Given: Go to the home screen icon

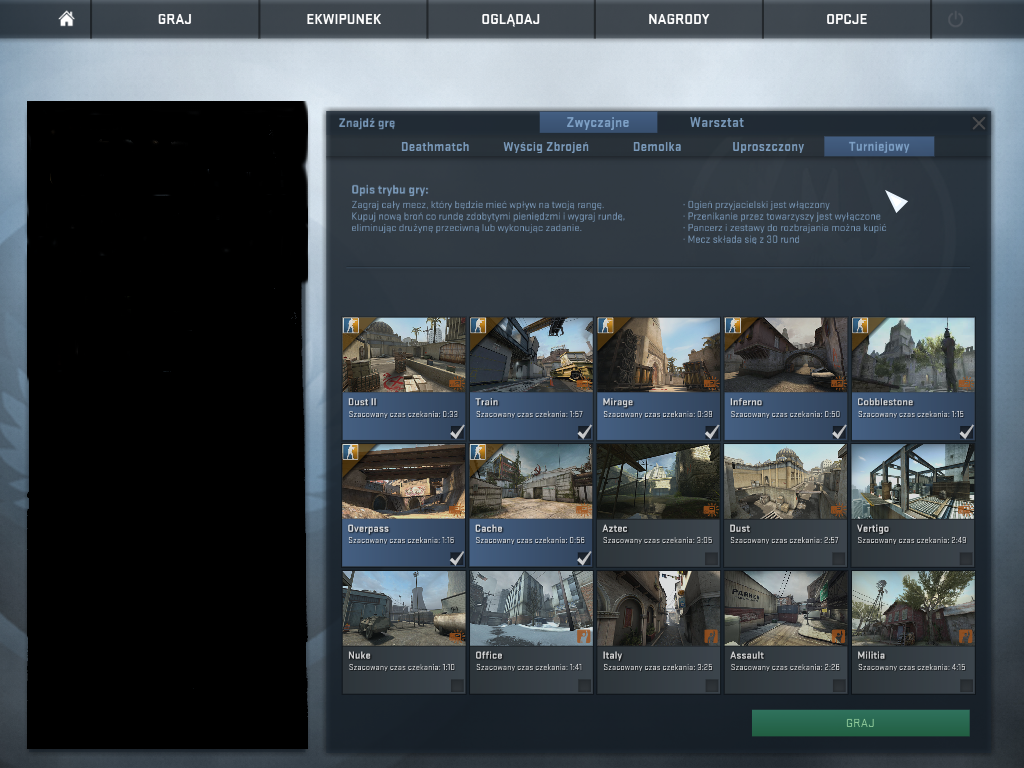Looking at the screenshot, I should (x=67, y=19).
